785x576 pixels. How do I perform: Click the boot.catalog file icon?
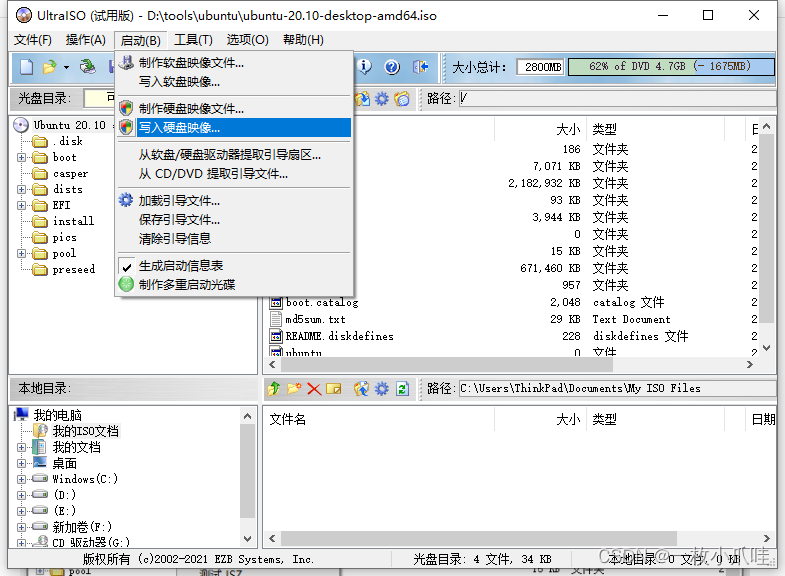tap(276, 302)
